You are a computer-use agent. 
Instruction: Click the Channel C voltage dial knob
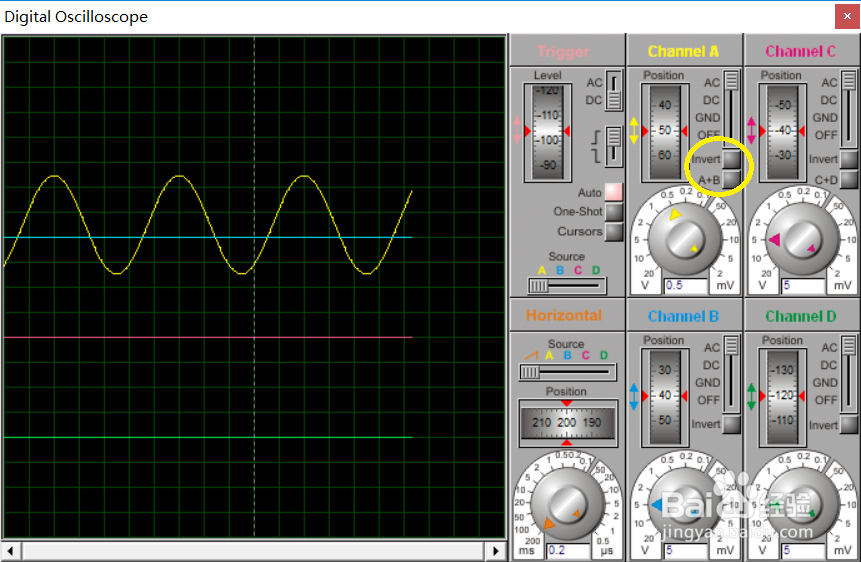(802, 240)
